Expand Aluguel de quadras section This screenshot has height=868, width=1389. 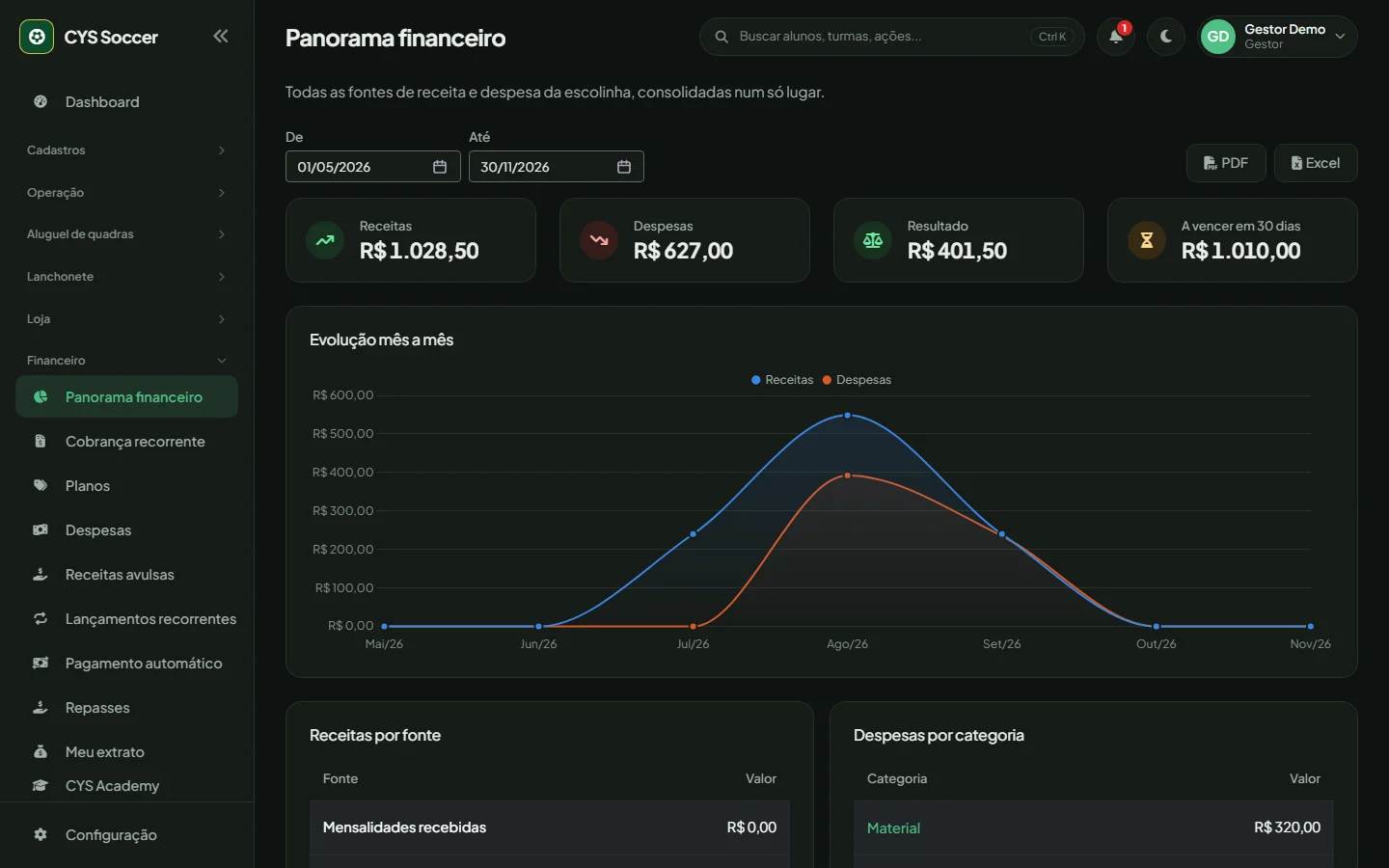point(126,234)
